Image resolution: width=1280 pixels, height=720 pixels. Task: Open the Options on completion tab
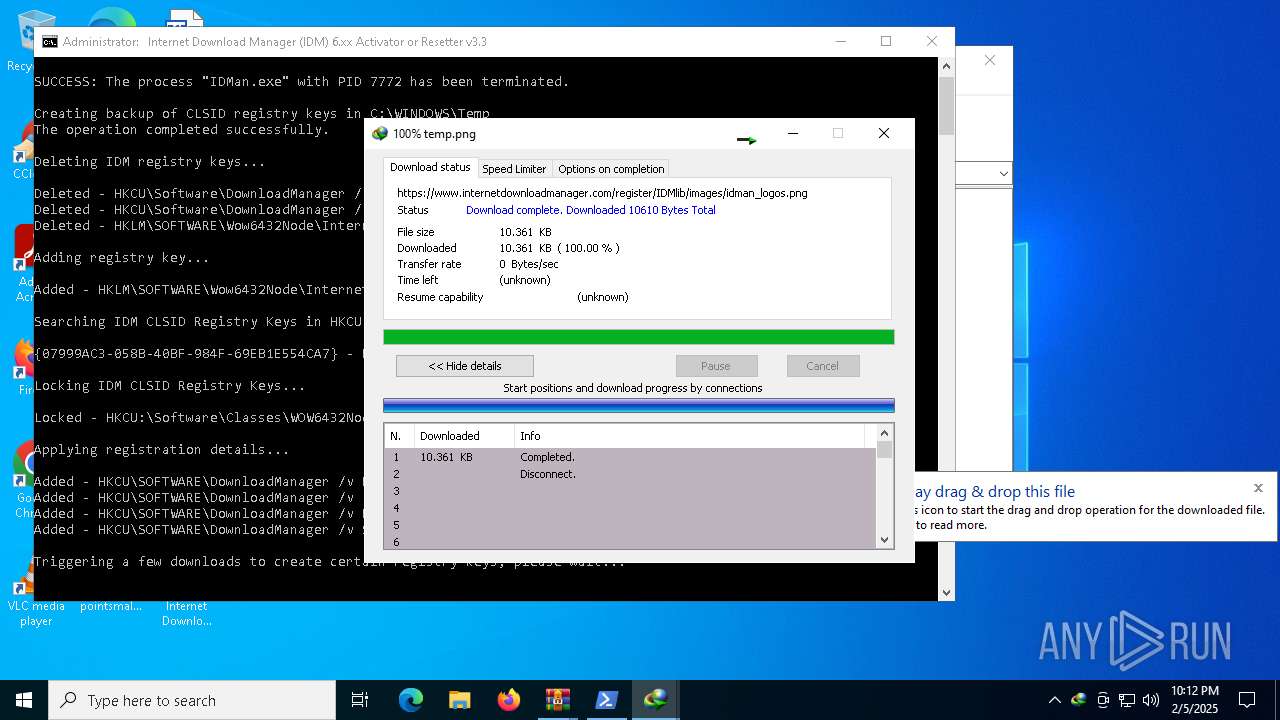point(611,169)
